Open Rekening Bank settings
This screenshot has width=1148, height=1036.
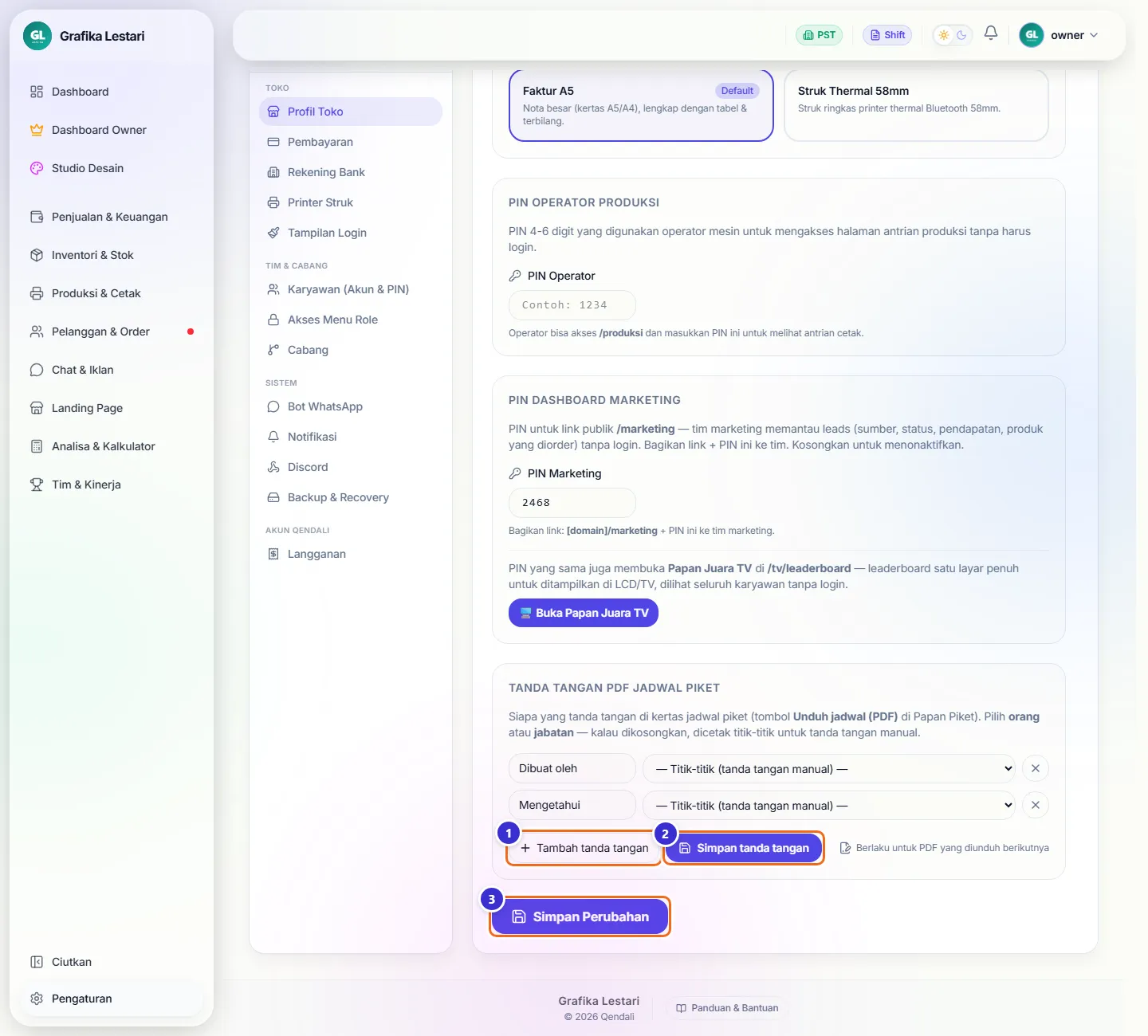pyautogui.click(x=351, y=172)
